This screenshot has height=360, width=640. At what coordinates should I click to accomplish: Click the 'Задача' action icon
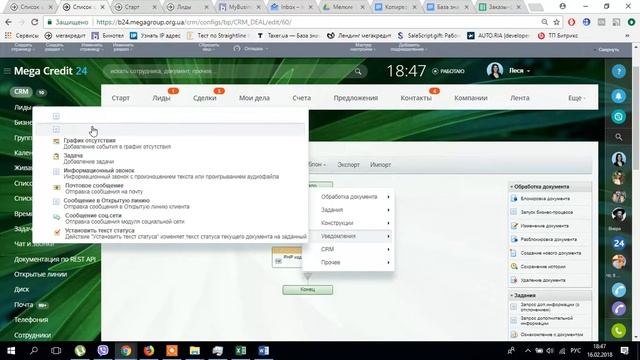56,156
